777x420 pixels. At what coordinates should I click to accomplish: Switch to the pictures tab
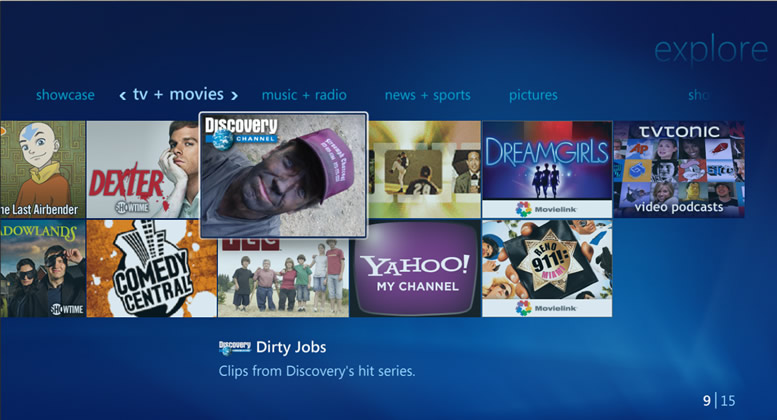coord(533,96)
